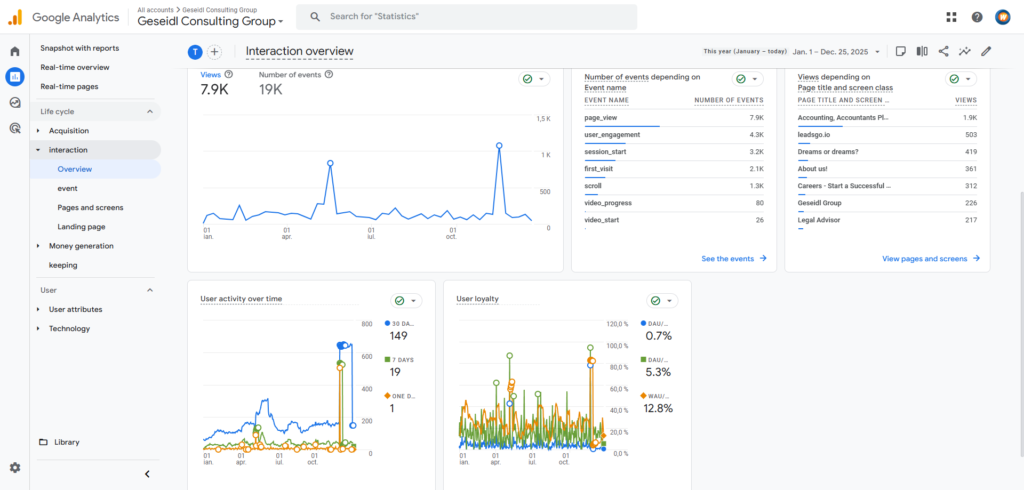Viewport: 1024px width, 490px height.
Task: Open Real-time overview
Action: tap(74, 67)
